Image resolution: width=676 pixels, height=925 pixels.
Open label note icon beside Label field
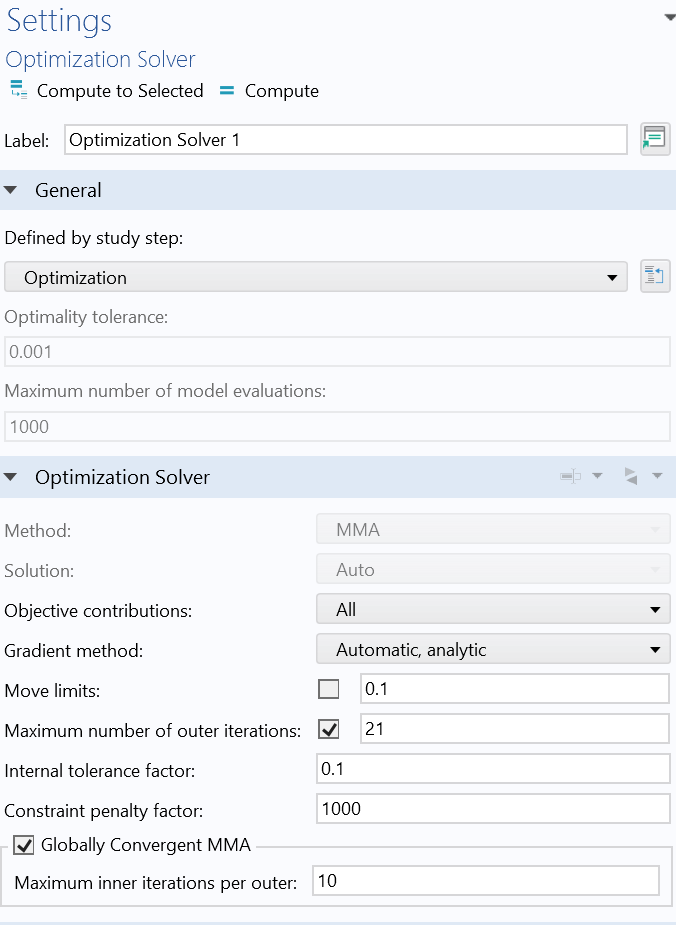point(654,139)
